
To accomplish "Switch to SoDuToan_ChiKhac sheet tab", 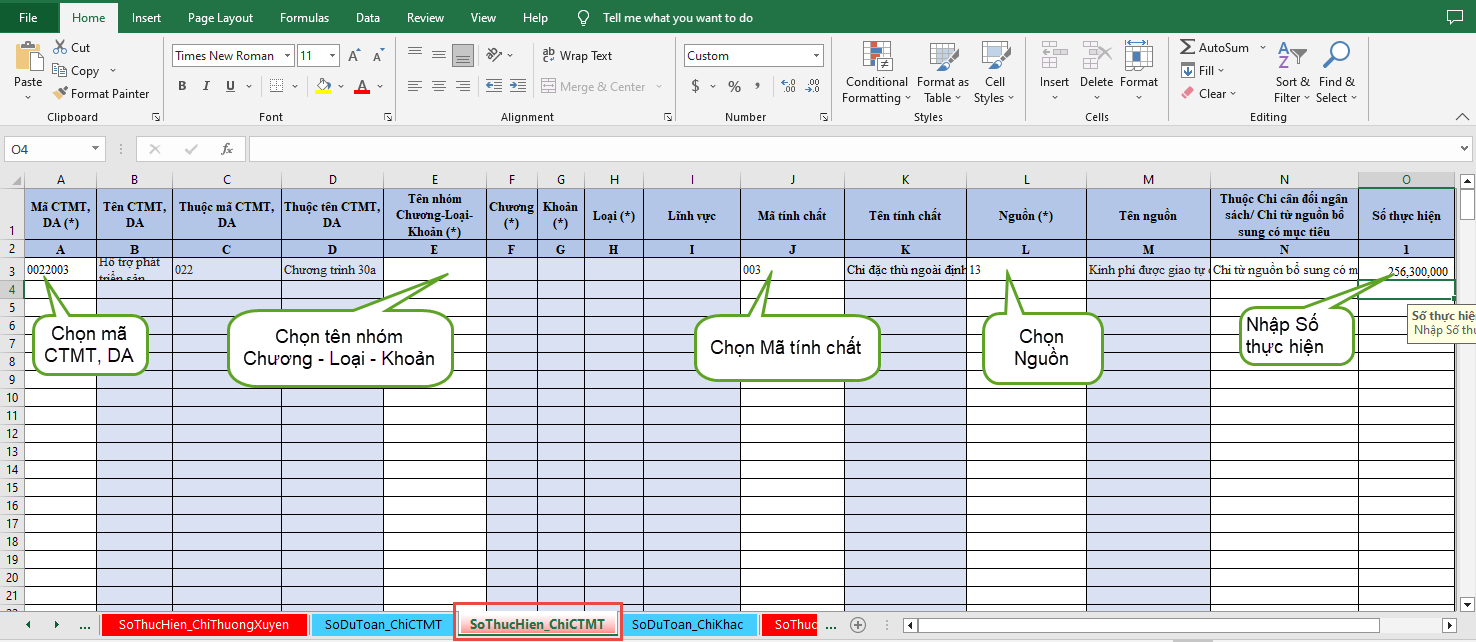I will click(x=687, y=624).
